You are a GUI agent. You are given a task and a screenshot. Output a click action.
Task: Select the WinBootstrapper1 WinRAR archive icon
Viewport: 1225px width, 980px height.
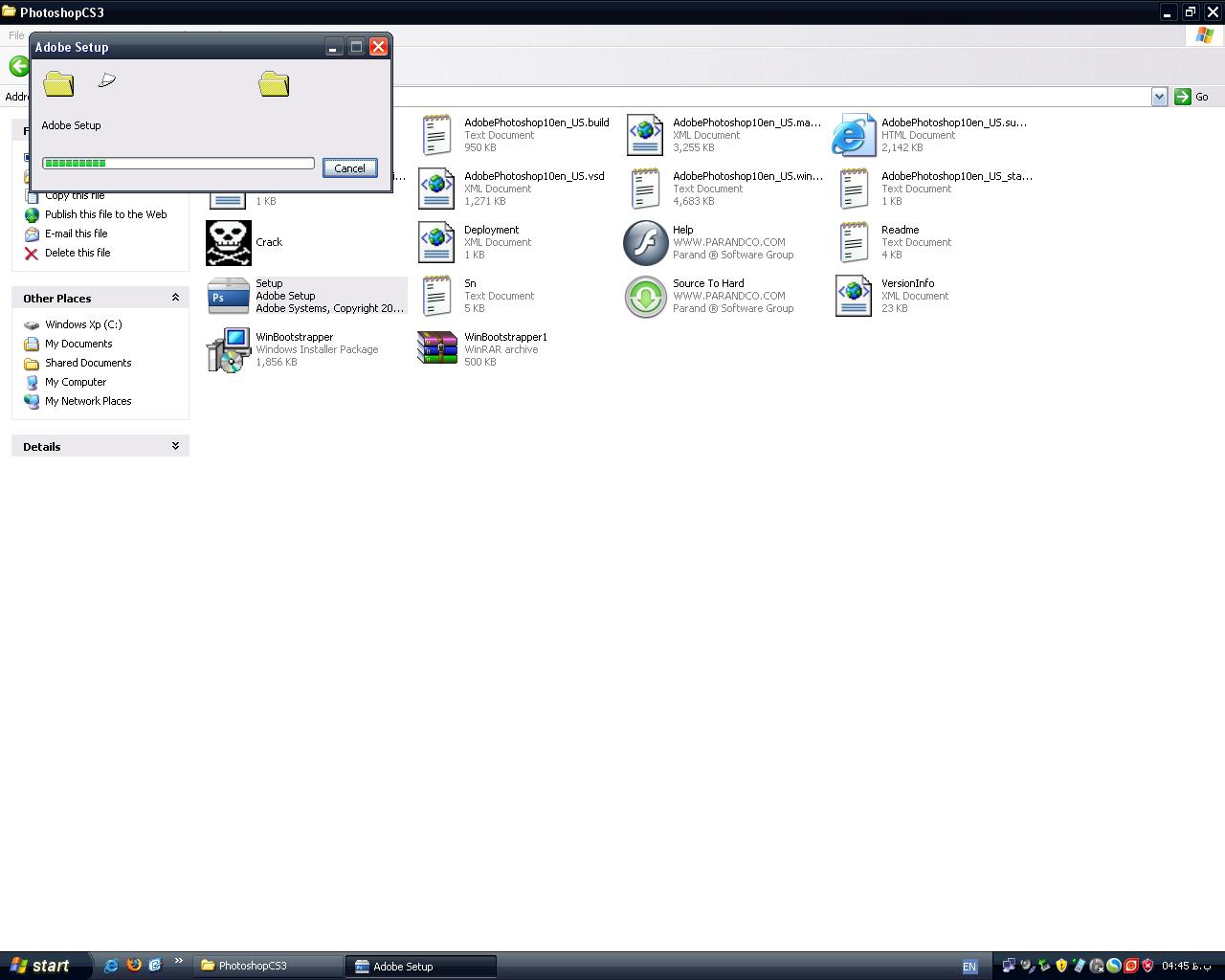click(x=436, y=350)
